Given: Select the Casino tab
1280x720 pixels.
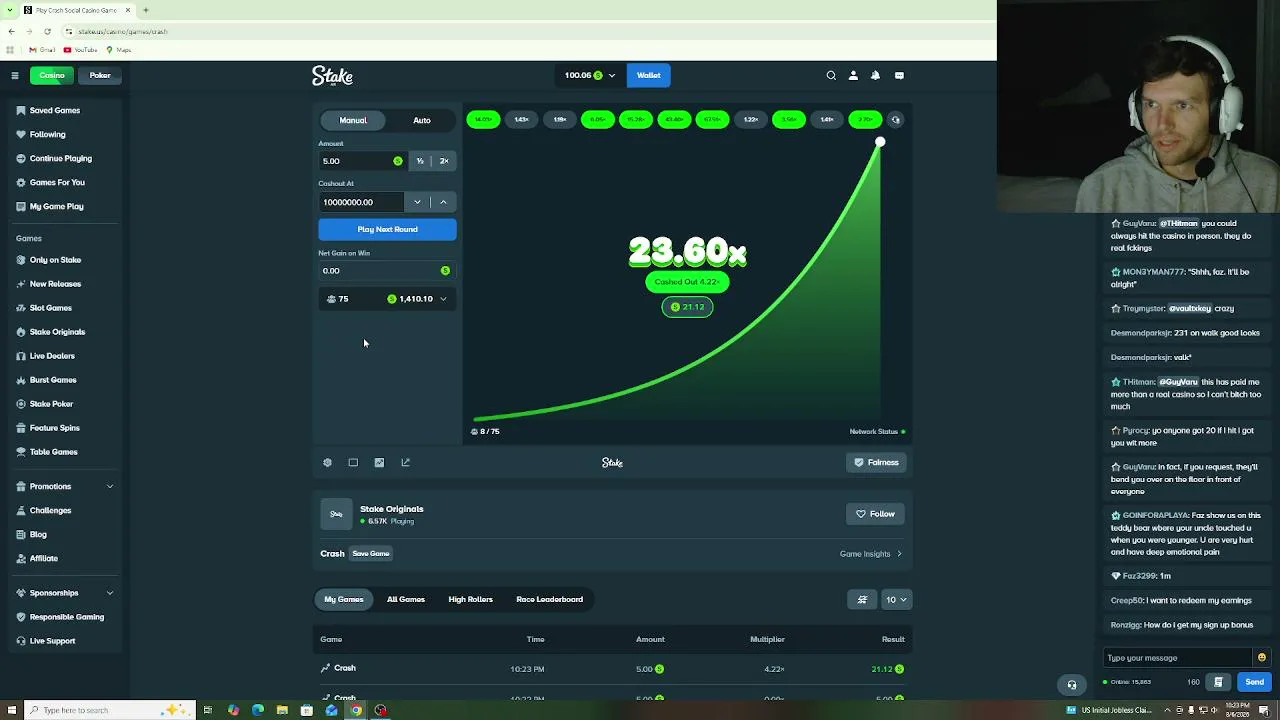Looking at the screenshot, I should pyautogui.click(x=52, y=75).
